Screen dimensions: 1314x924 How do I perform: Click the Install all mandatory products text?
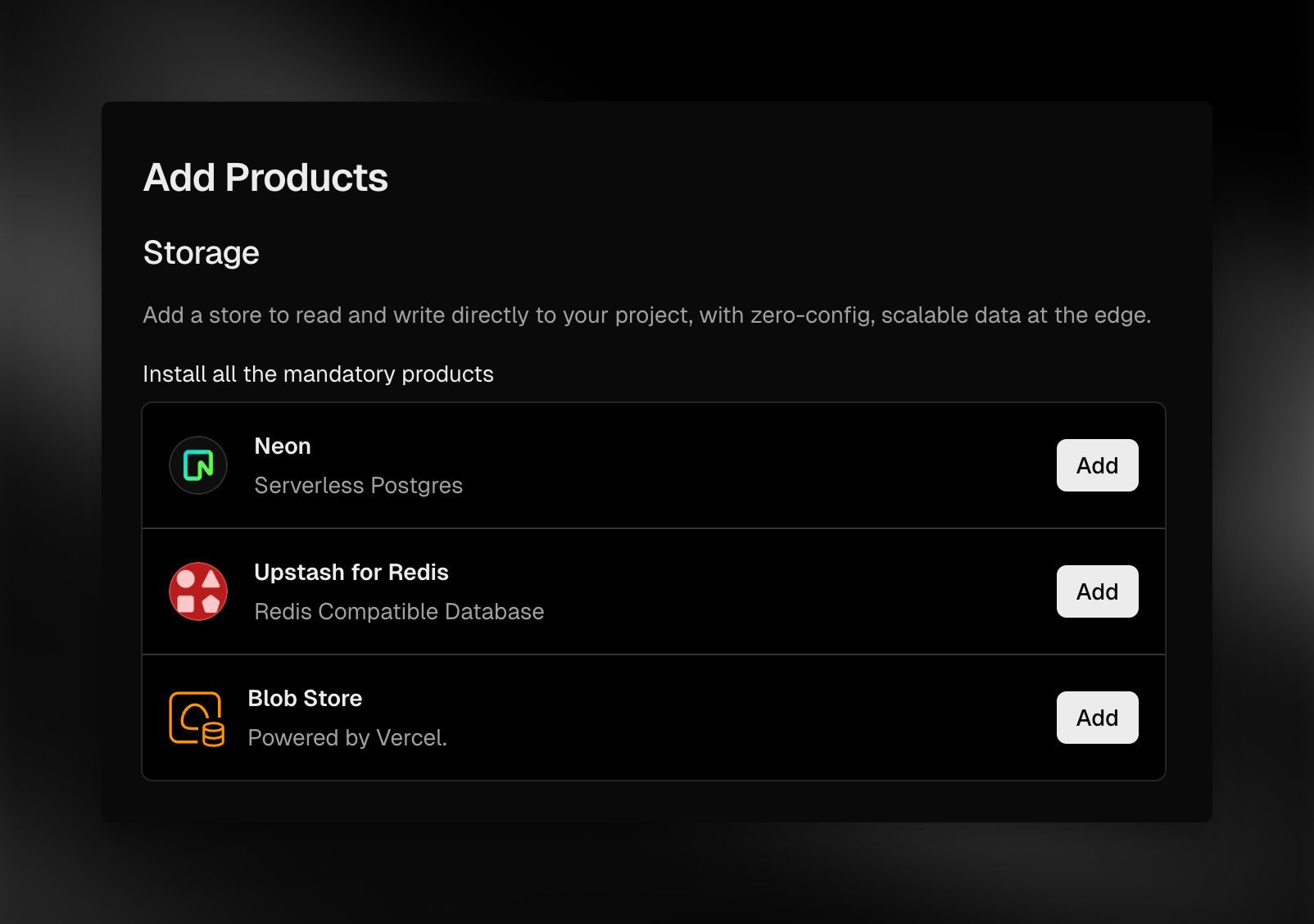pos(319,374)
